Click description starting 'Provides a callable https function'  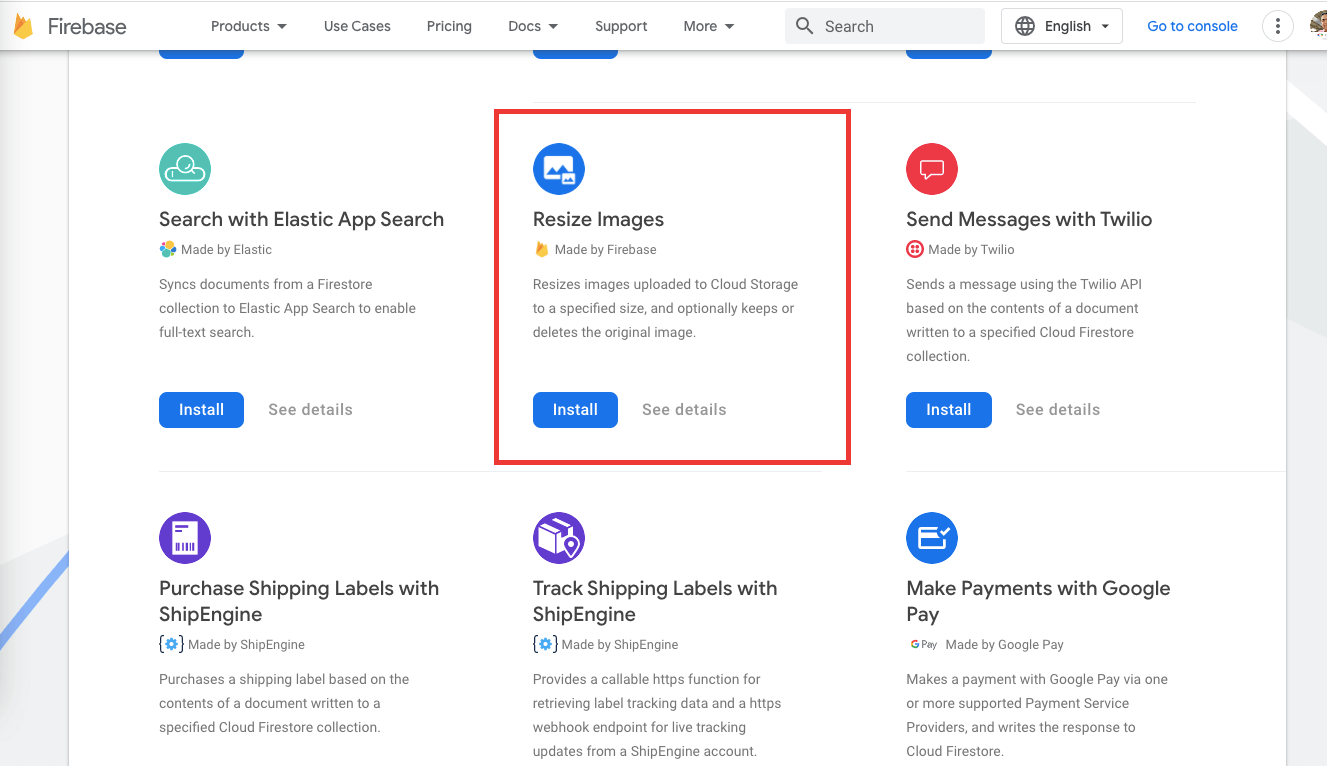(x=657, y=715)
